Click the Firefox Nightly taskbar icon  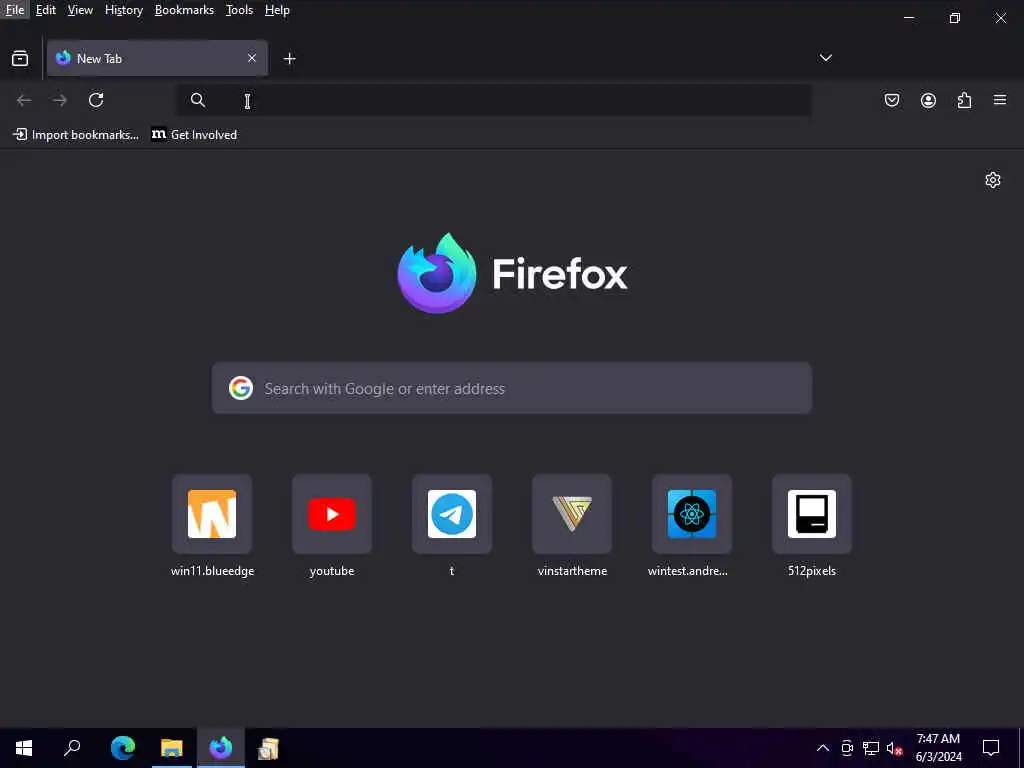click(x=221, y=748)
